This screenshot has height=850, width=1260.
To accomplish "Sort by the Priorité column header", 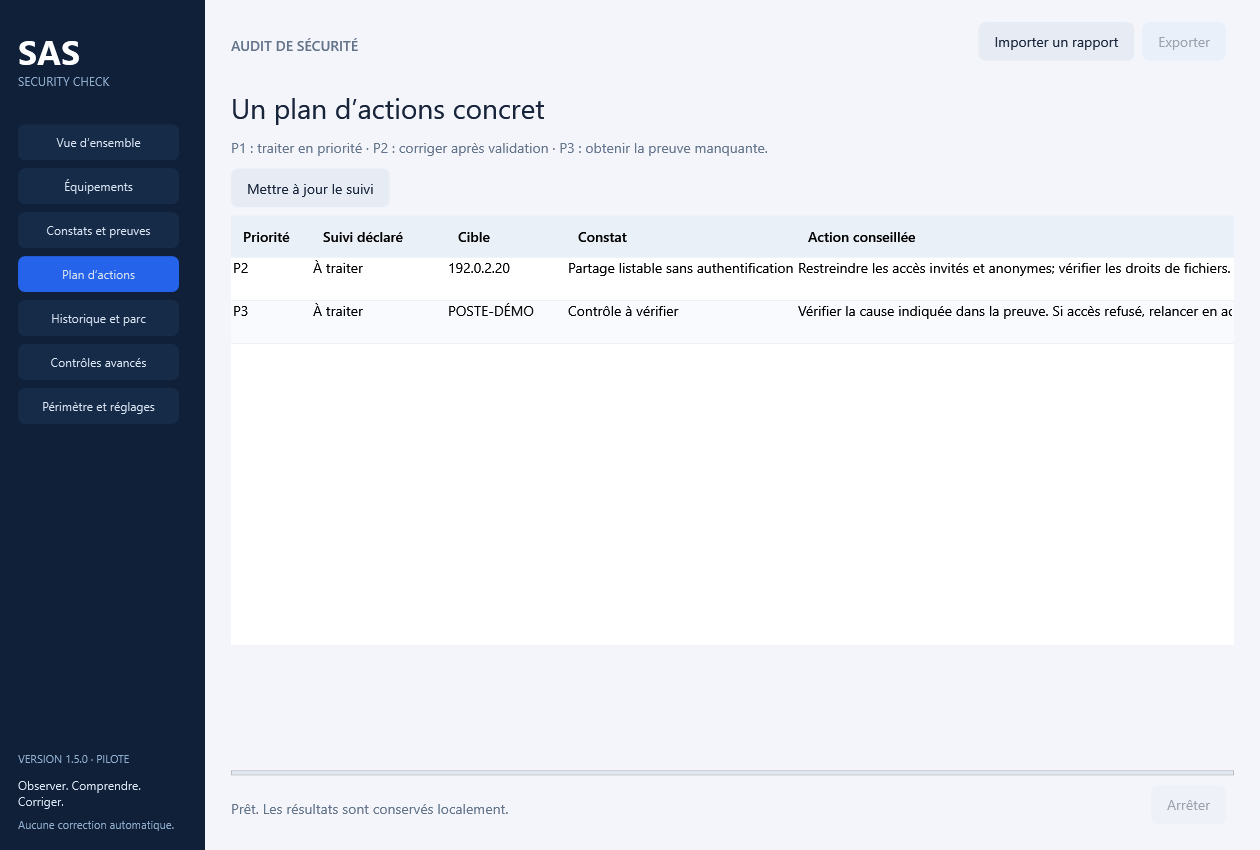I will point(266,237).
